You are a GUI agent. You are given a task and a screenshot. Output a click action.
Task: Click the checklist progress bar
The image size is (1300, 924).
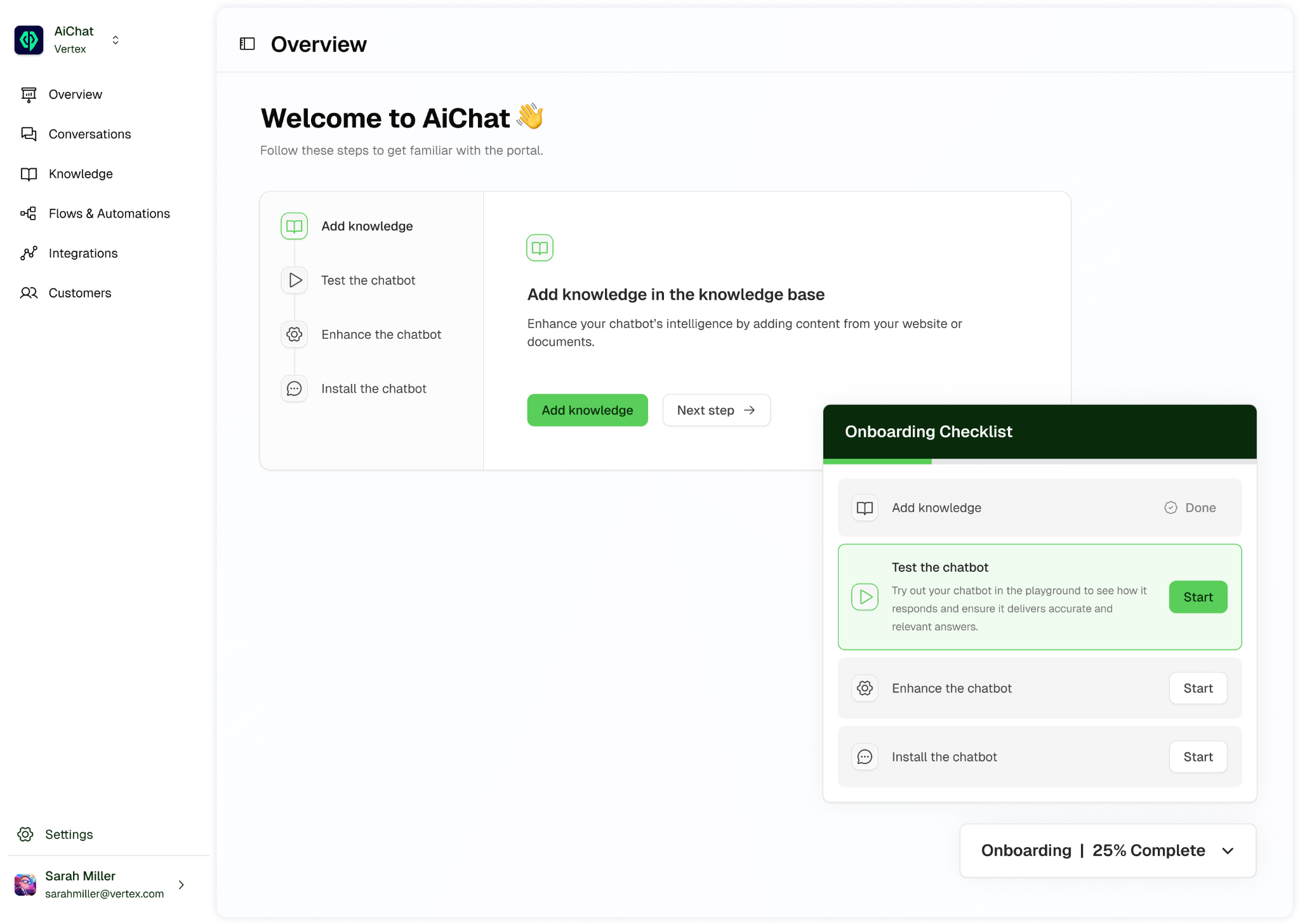(x=1039, y=461)
